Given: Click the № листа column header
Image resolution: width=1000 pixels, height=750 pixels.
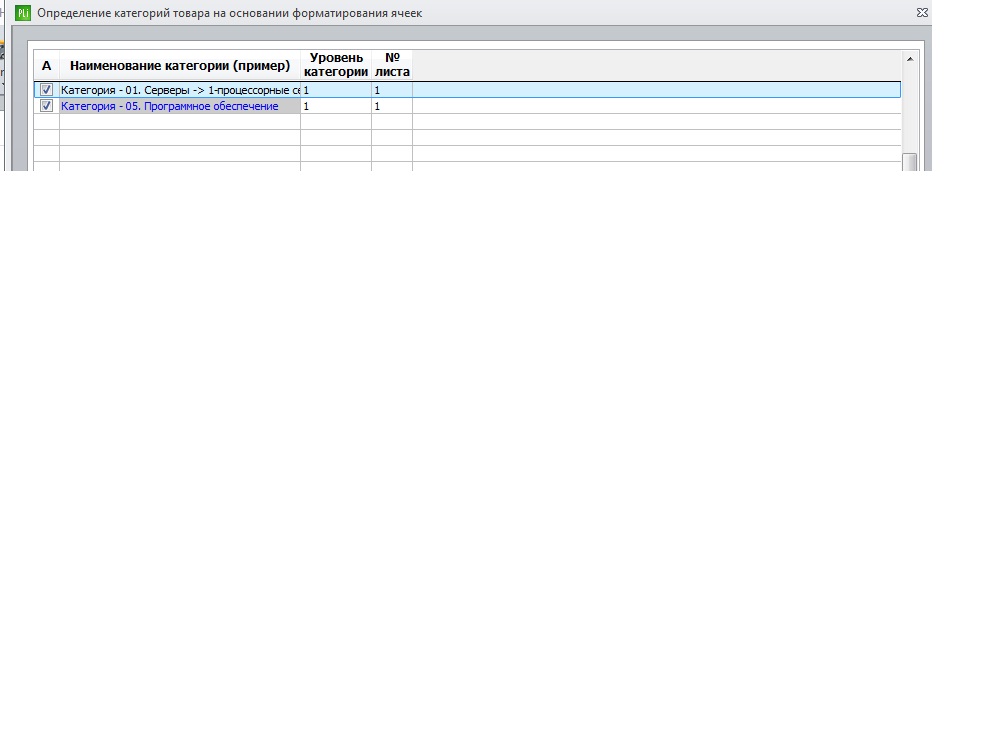Looking at the screenshot, I should [392, 66].
